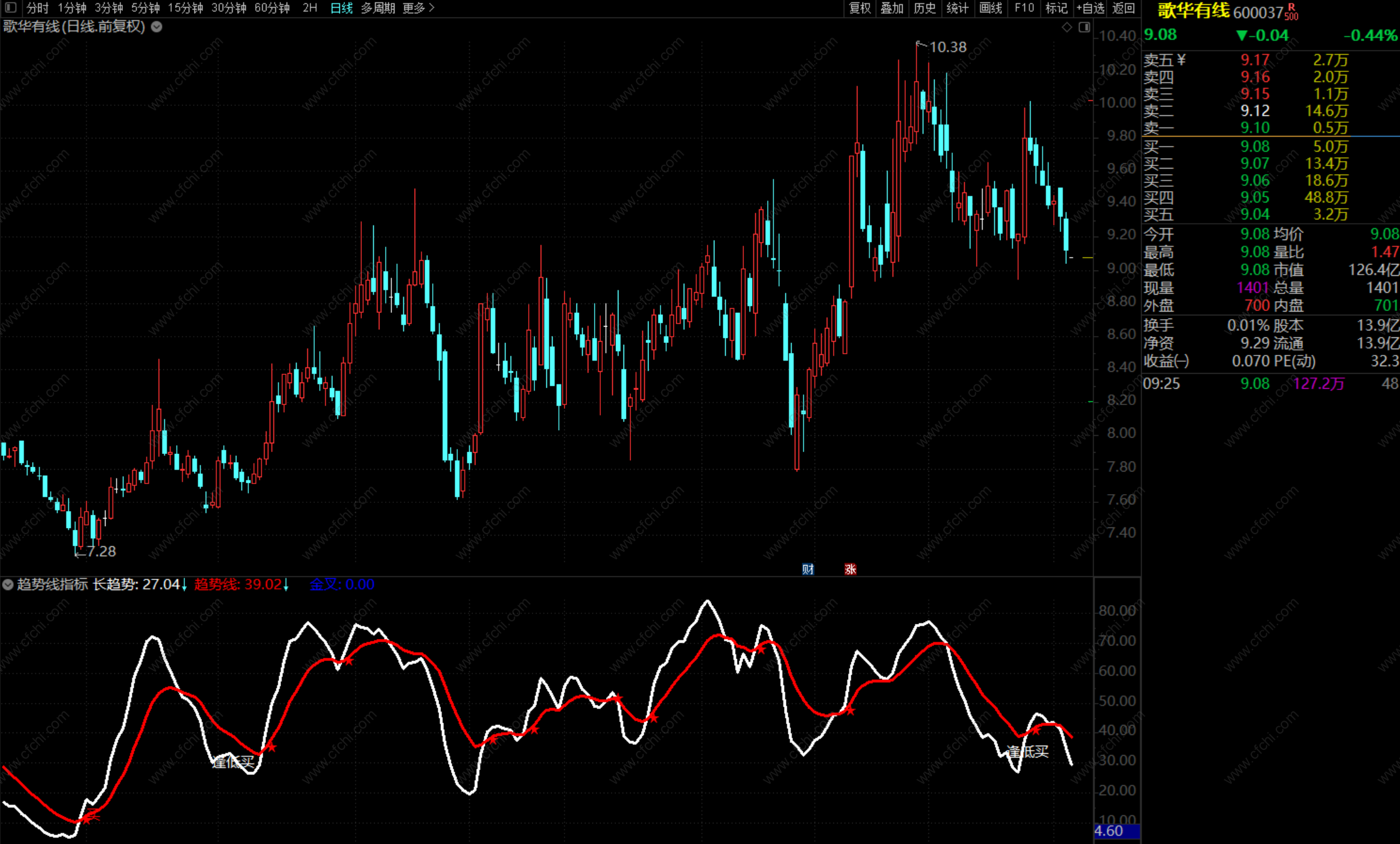Toggle the right side panel icon
The height and width of the screenshot is (844, 1400).
click(x=1084, y=27)
